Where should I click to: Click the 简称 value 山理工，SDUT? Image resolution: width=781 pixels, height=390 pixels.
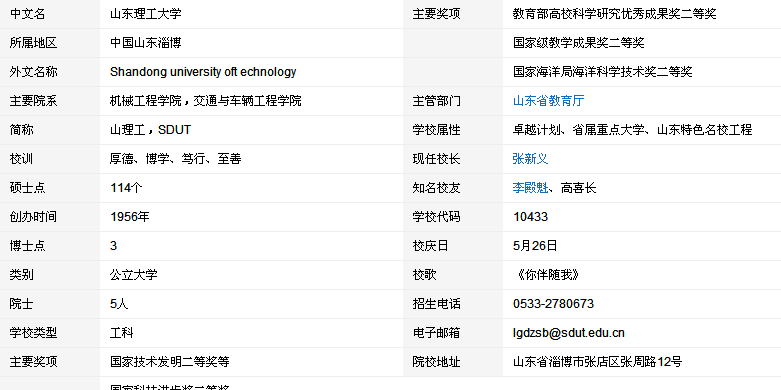(150, 130)
